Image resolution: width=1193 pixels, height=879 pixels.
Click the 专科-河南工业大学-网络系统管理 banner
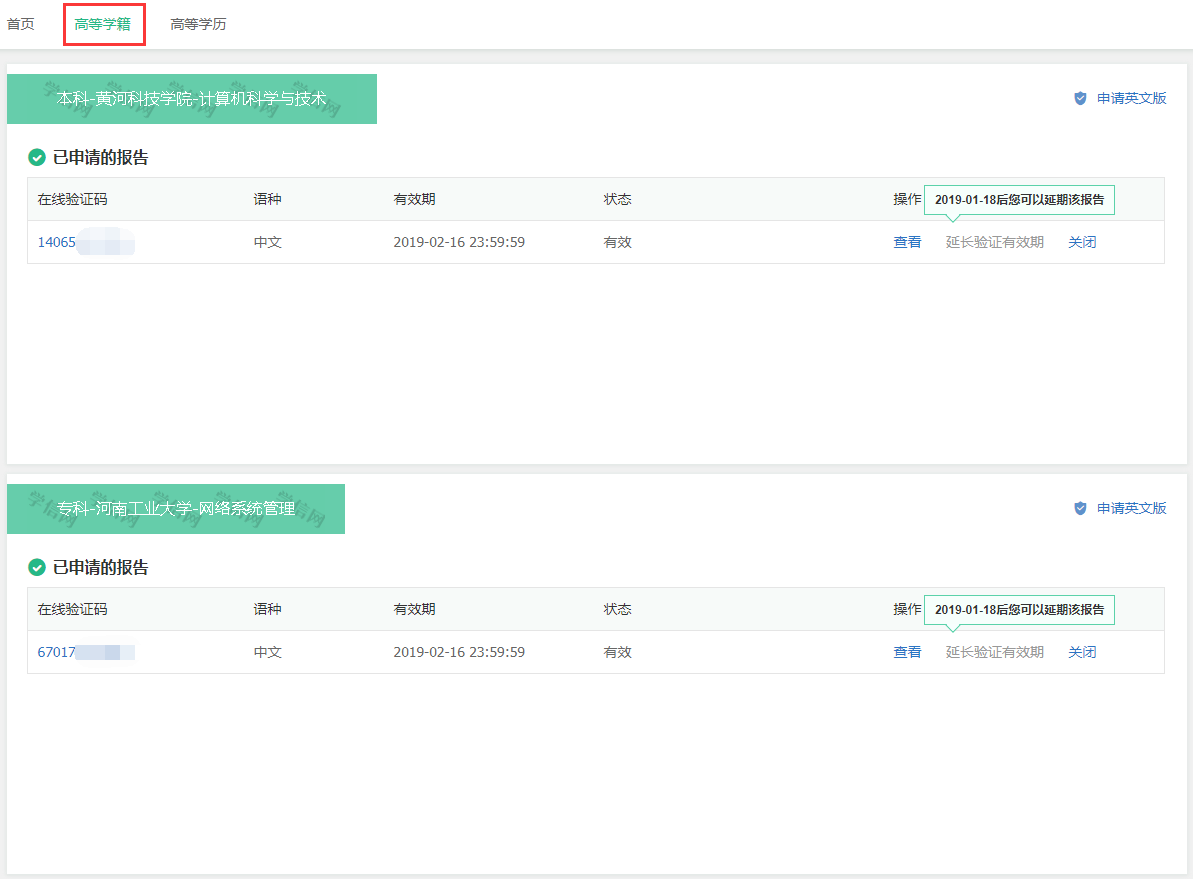point(176,509)
